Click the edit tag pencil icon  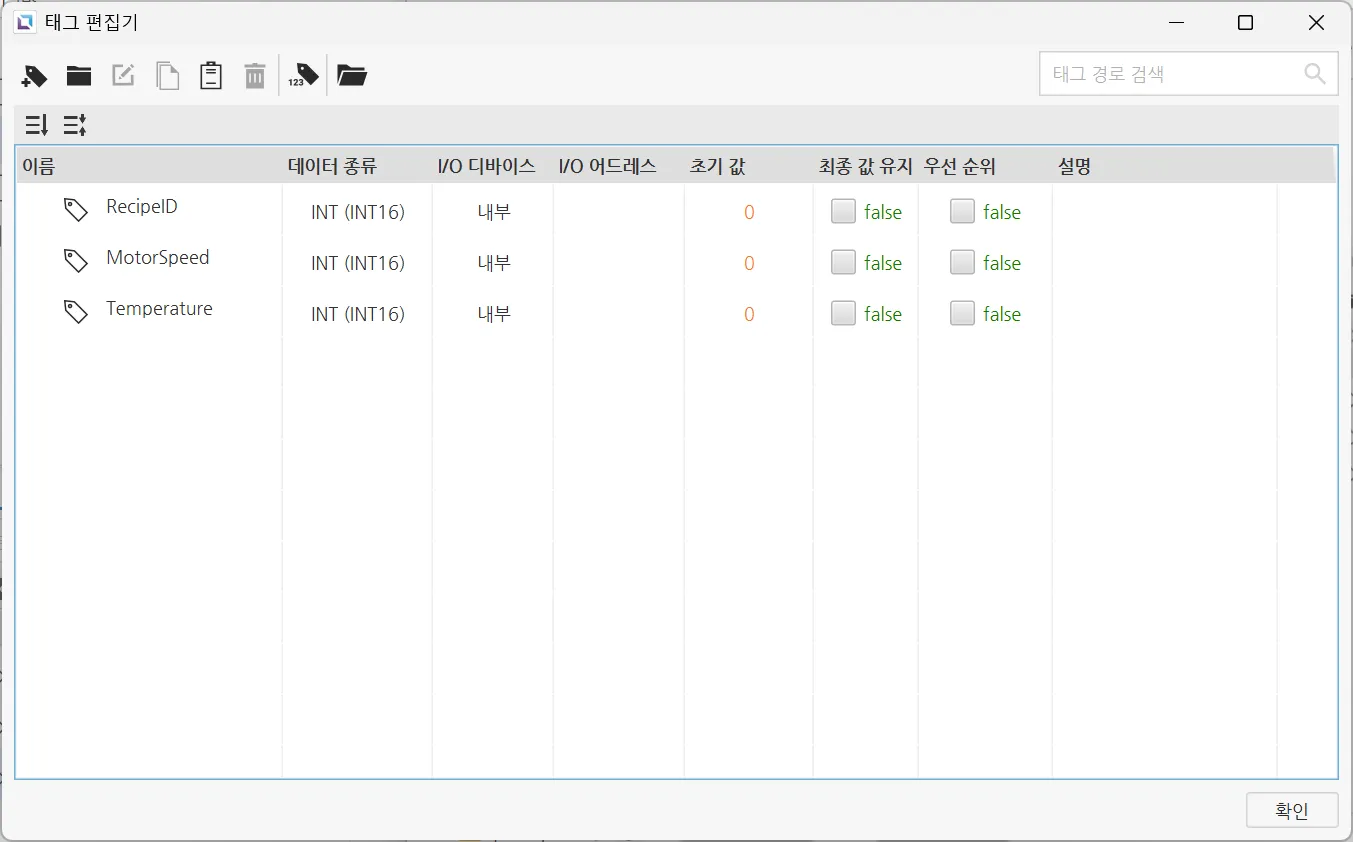(123, 76)
